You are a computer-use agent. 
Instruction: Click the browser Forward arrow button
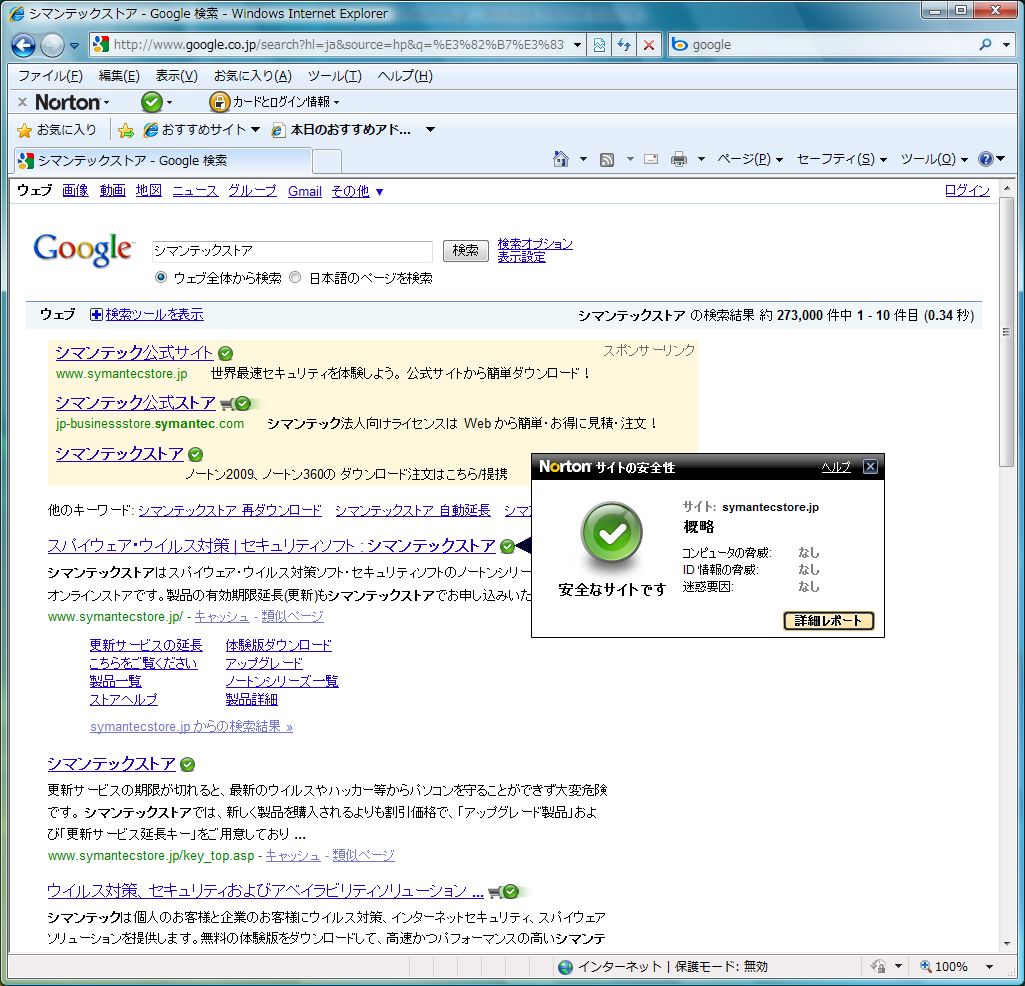(52, 45)
